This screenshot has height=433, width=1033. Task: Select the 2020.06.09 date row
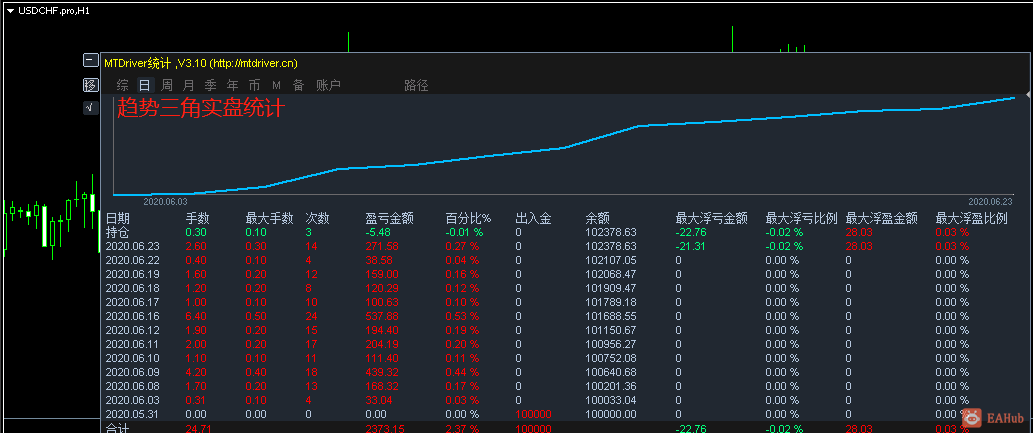133,372
